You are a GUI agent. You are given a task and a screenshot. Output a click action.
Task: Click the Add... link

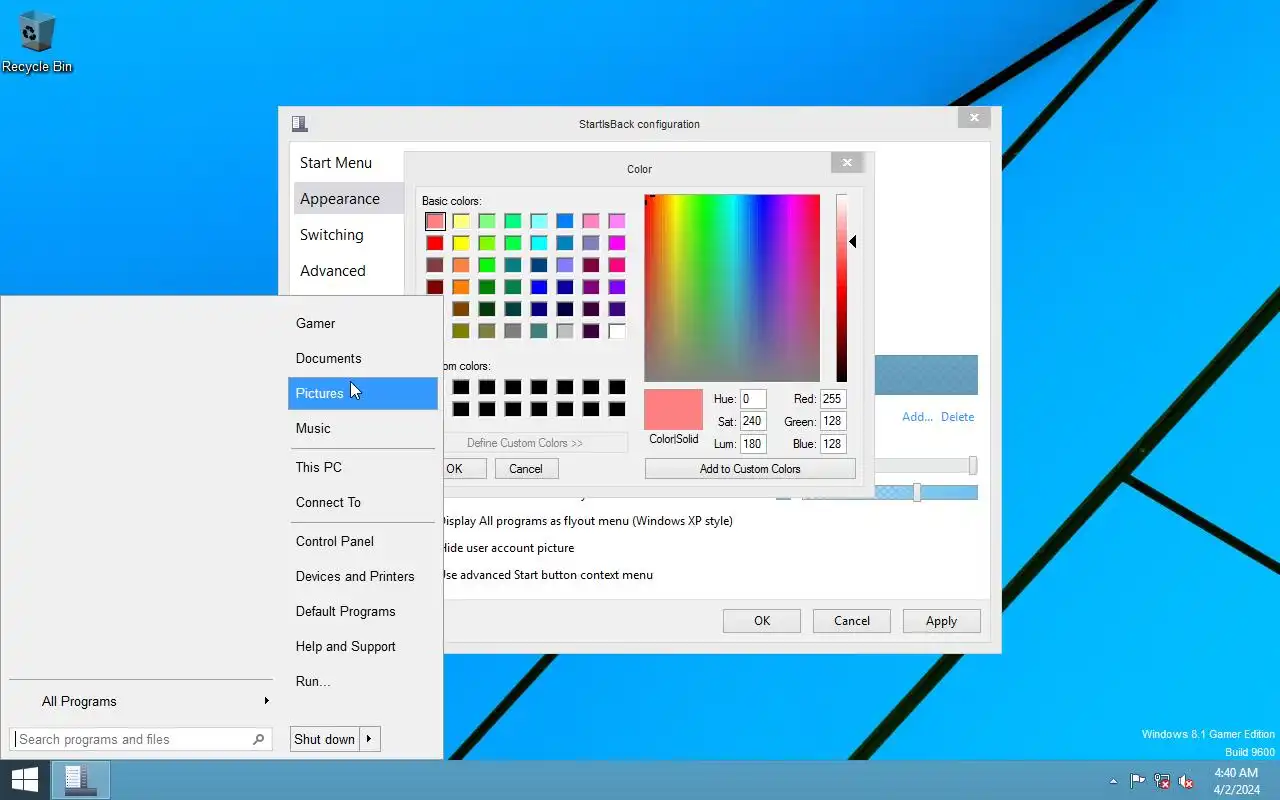point(917,417)
